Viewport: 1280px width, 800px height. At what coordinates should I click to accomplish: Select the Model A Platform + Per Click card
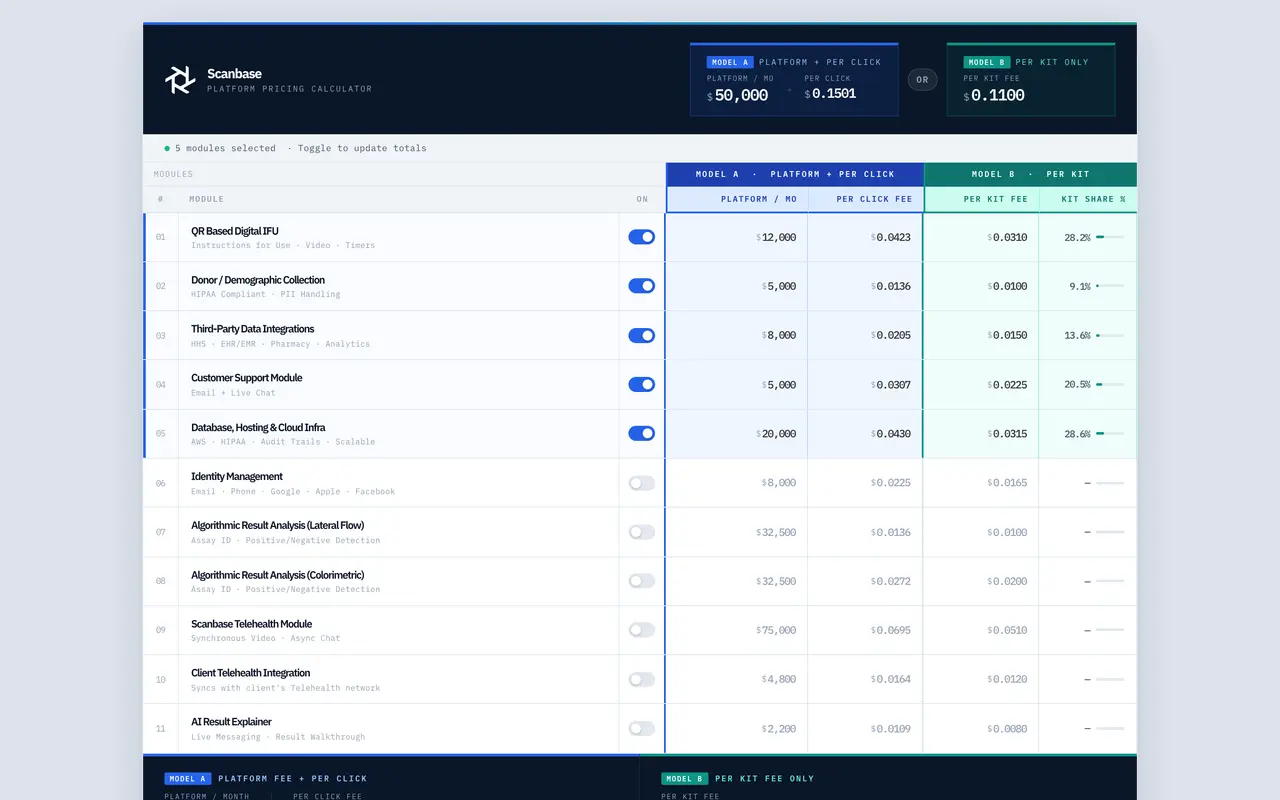tap(794, 79)
